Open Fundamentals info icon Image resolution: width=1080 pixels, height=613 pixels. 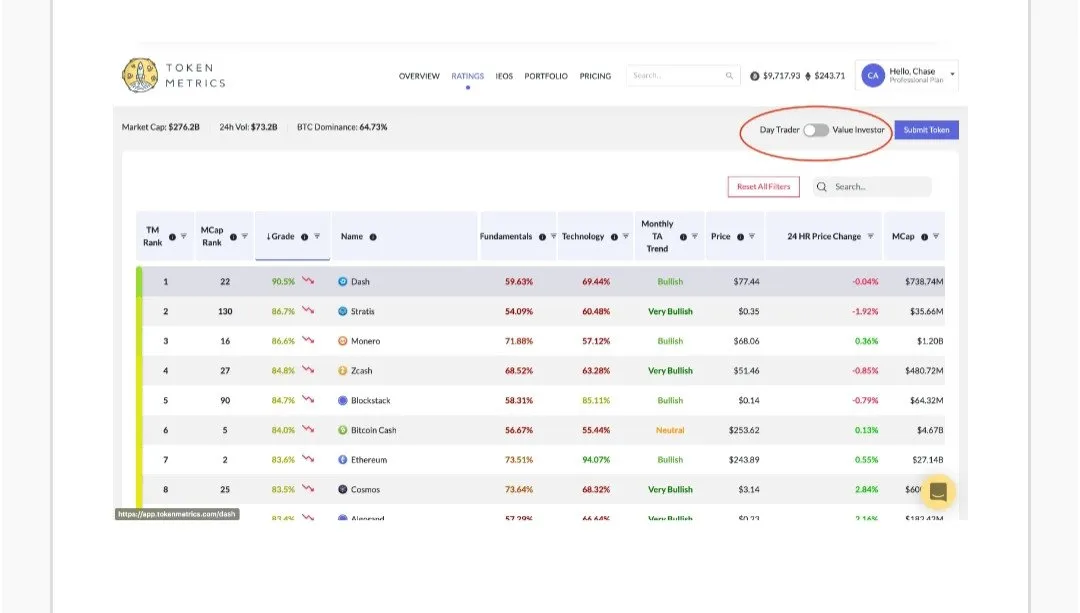tap(542, 237)
